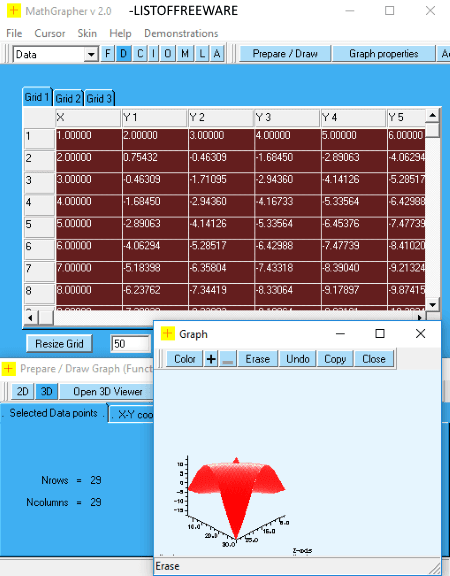This screenshot has width=450, height=576.
Task: Click the scroll-up arrow of the grid
Action: 432,115
